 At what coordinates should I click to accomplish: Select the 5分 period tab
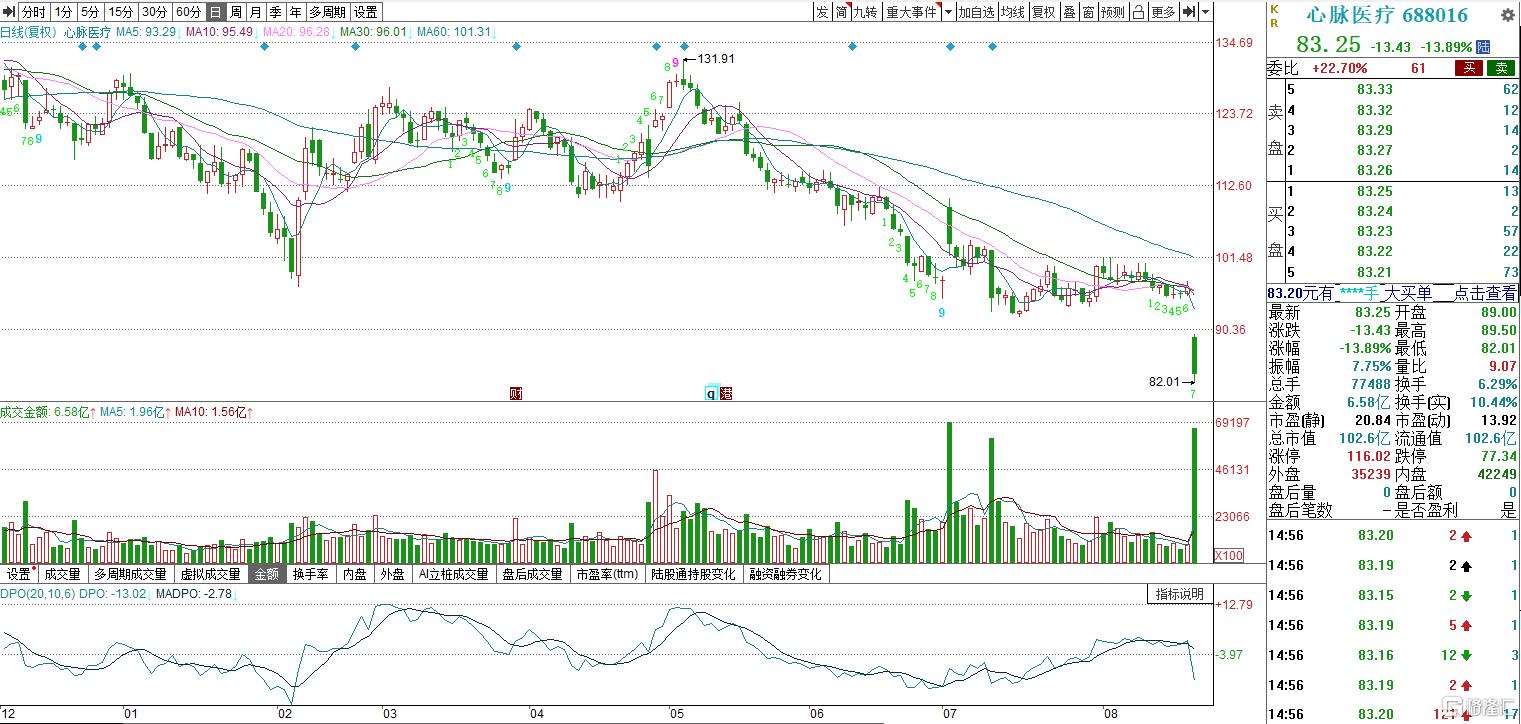(90, 12)
